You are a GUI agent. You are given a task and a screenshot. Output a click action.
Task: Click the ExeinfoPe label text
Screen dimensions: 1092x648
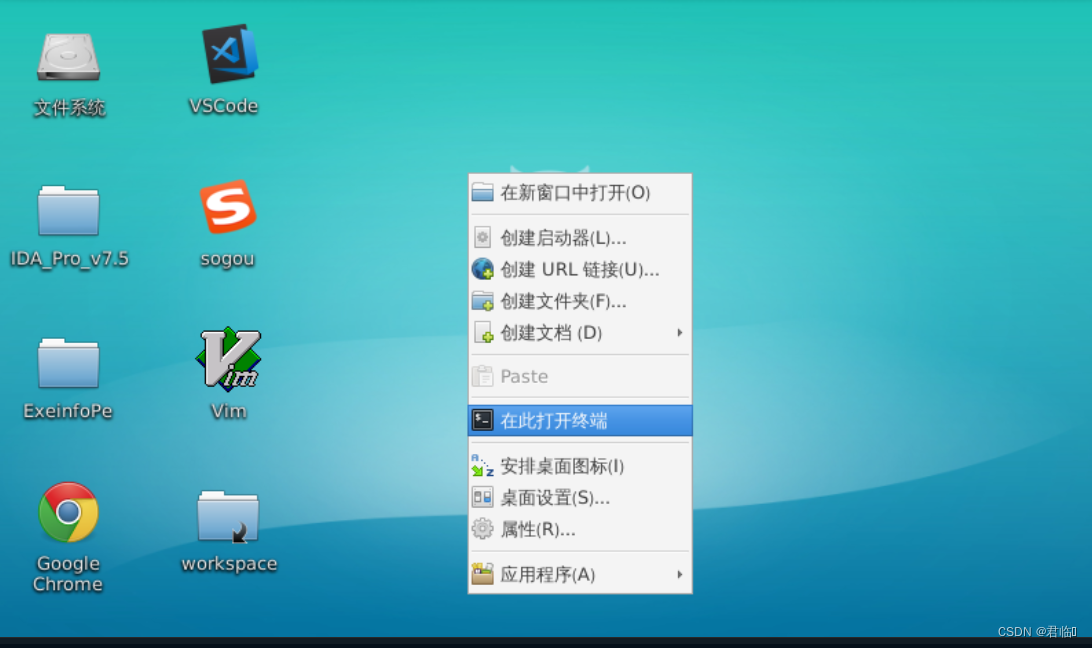tap(68, 411)
